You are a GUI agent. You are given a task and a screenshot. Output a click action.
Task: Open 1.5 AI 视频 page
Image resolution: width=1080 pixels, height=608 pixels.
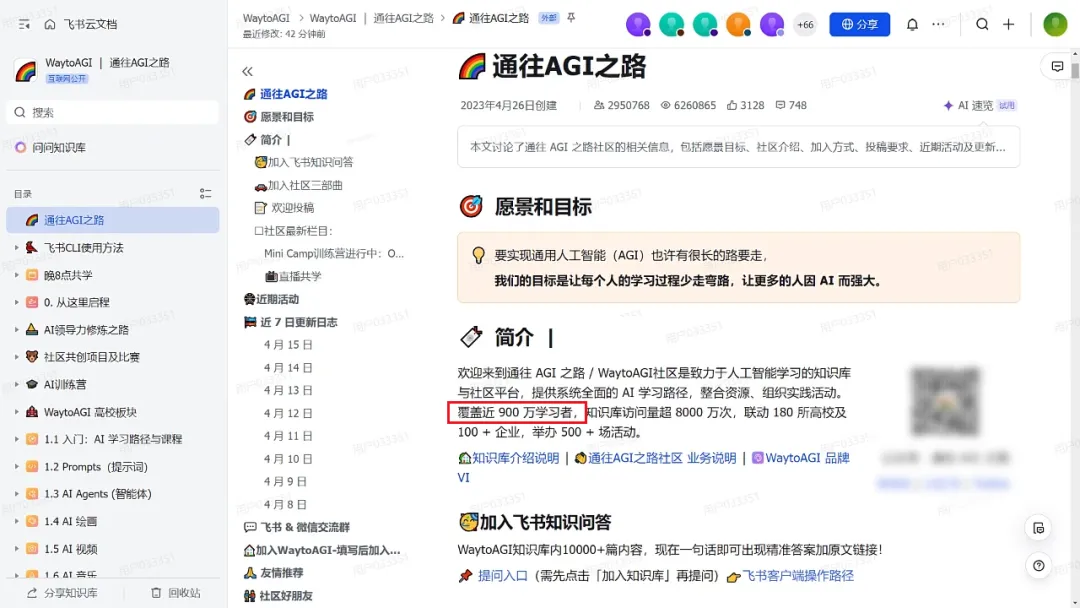[70, 549]
